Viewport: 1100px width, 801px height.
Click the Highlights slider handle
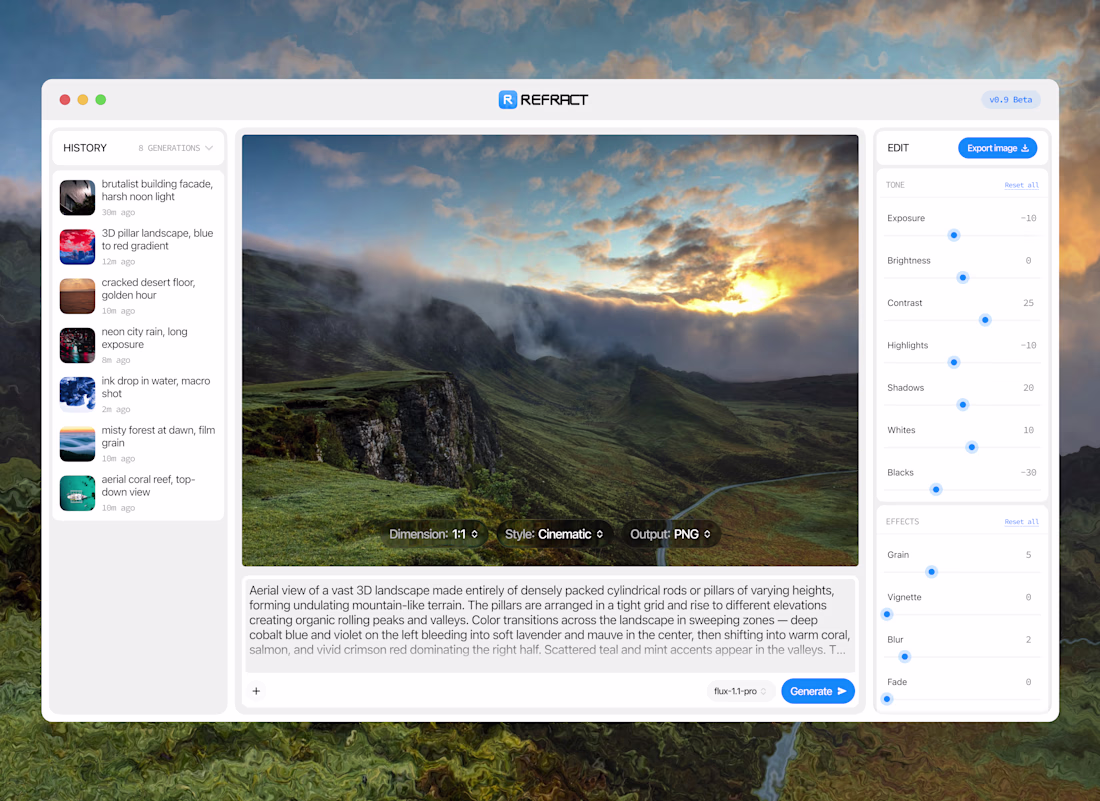point(953,363)
